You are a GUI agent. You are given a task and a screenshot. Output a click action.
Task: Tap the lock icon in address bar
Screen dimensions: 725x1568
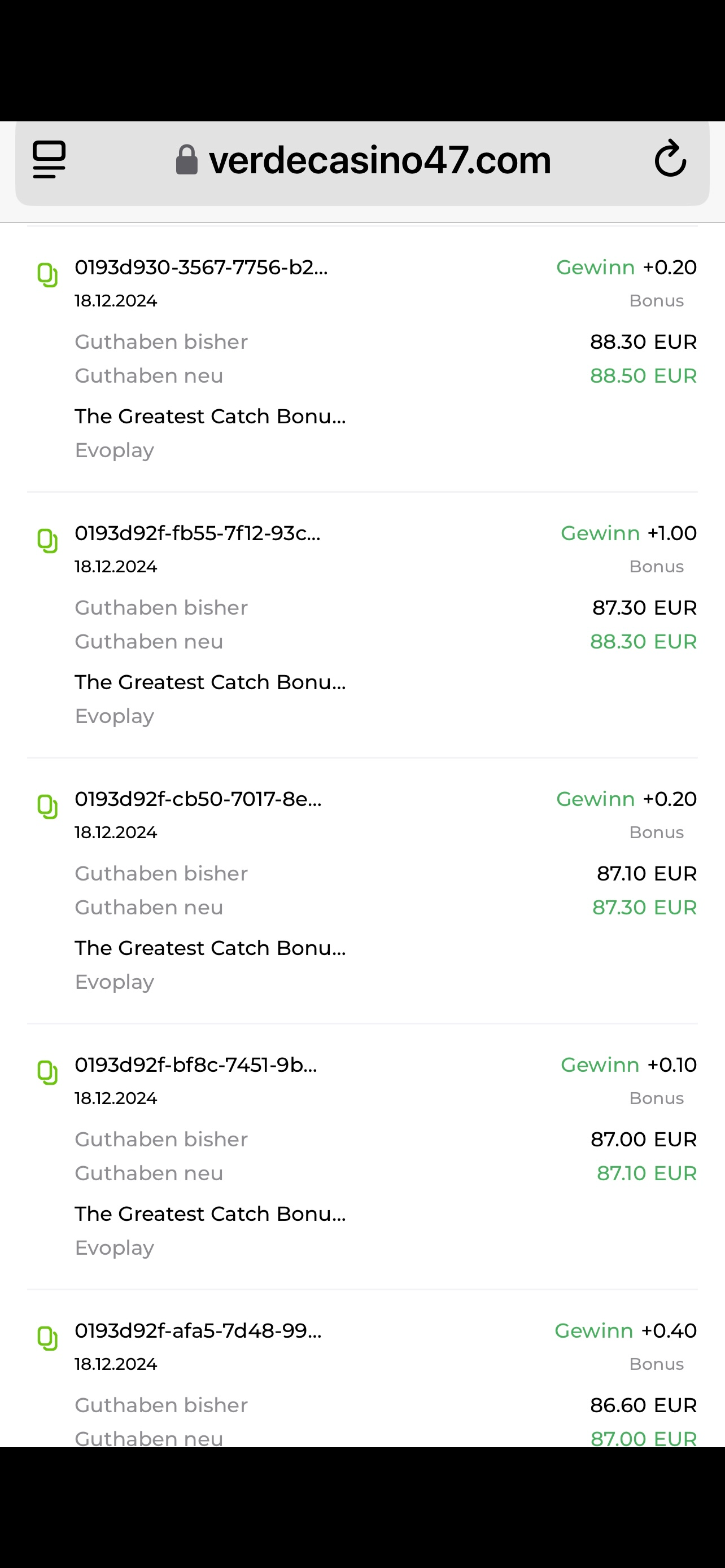point(186,160)
